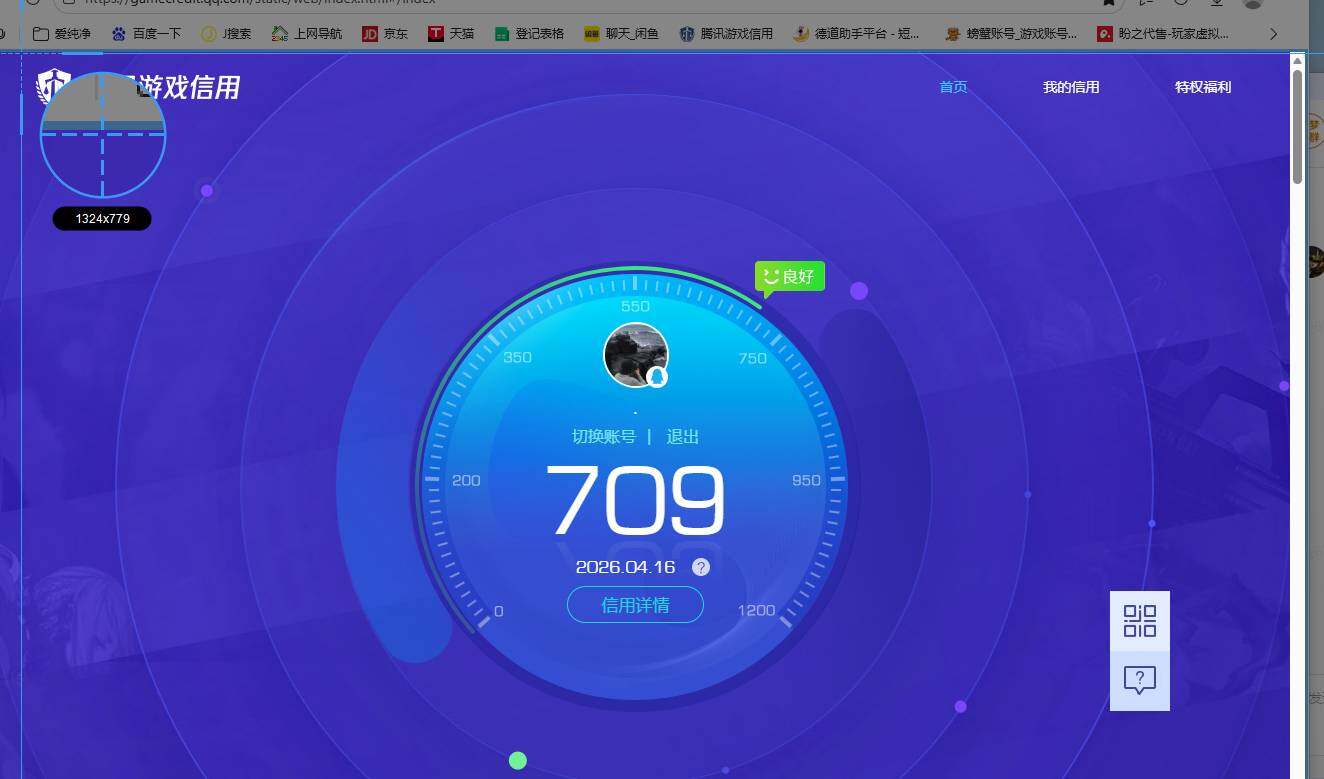Open the 天猫 bookmark
Screen dimensions: 1324x779
point(451,34)
